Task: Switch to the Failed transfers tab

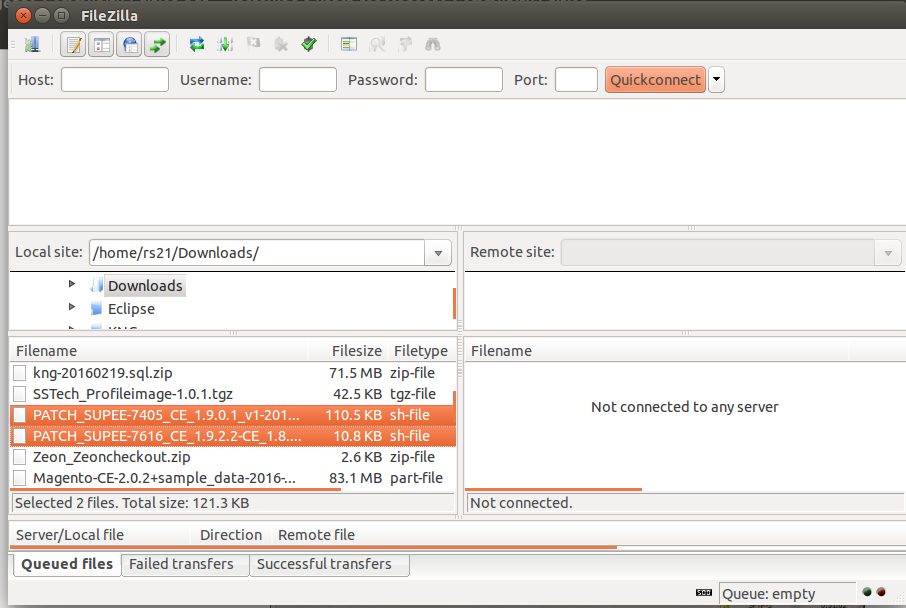Action: click(181, 564)
